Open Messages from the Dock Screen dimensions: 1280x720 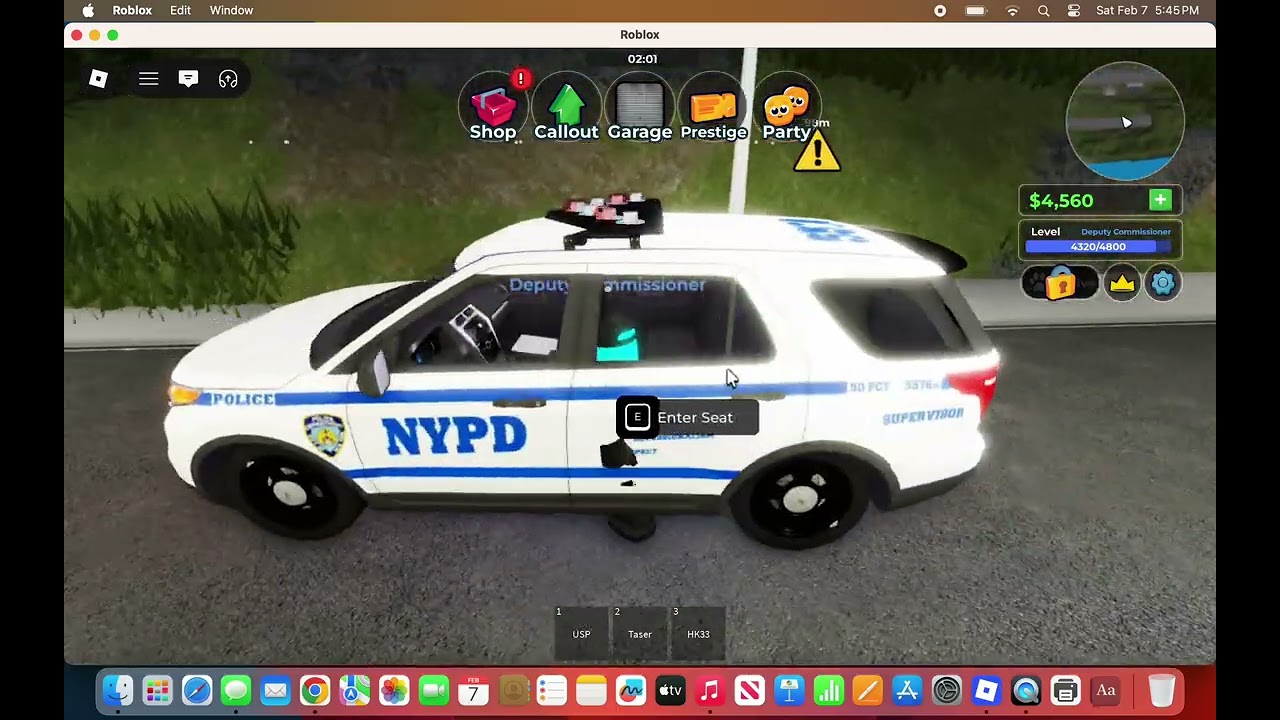[236, 690]
